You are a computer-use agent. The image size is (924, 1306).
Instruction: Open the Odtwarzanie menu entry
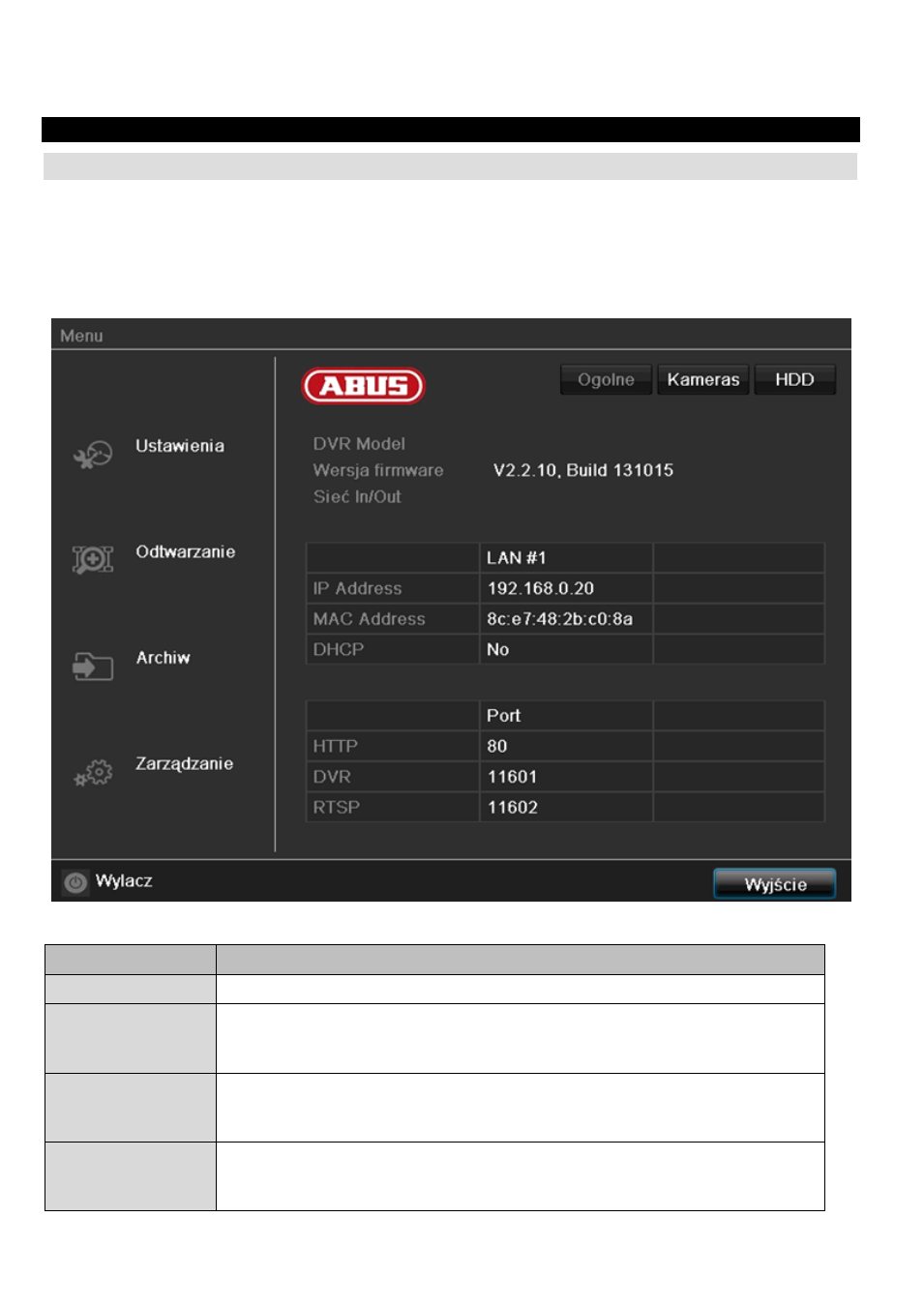pos(186,551)
